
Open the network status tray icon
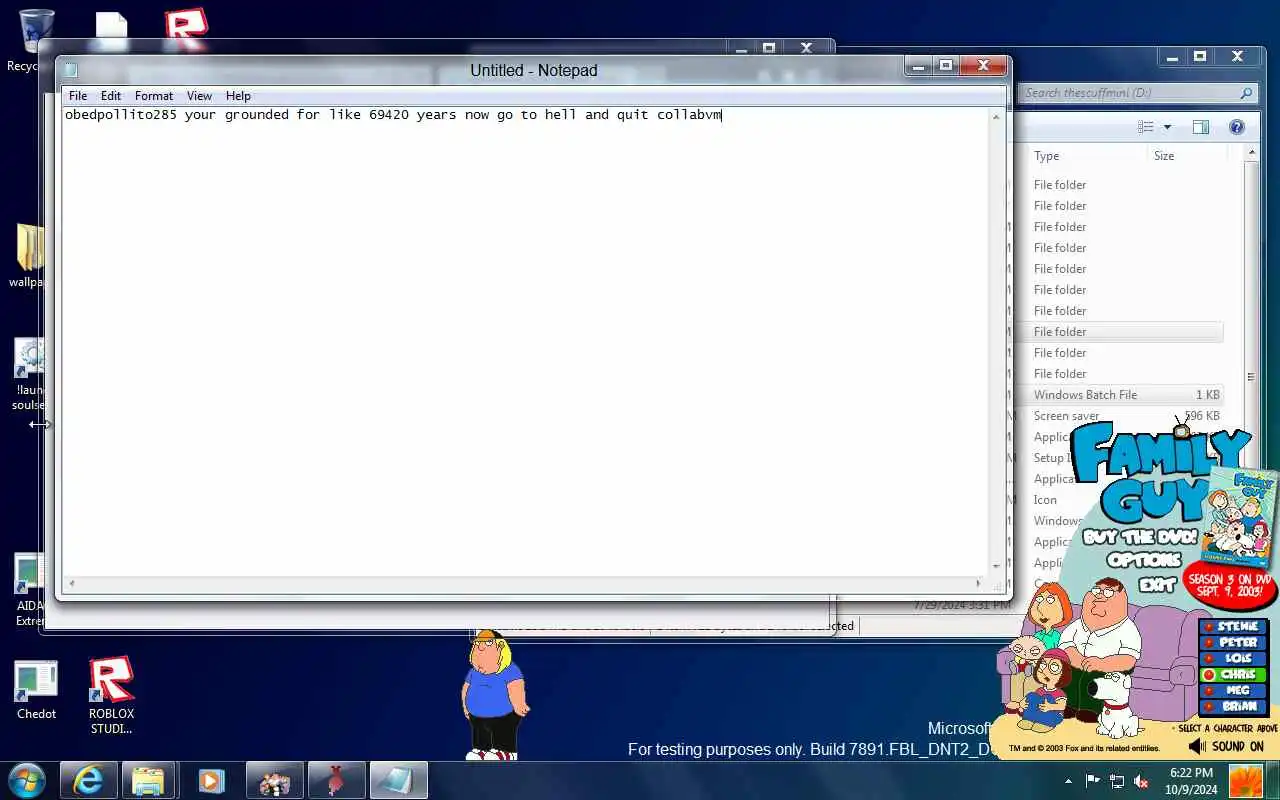pyautogui.click(x=1116, y=781)
